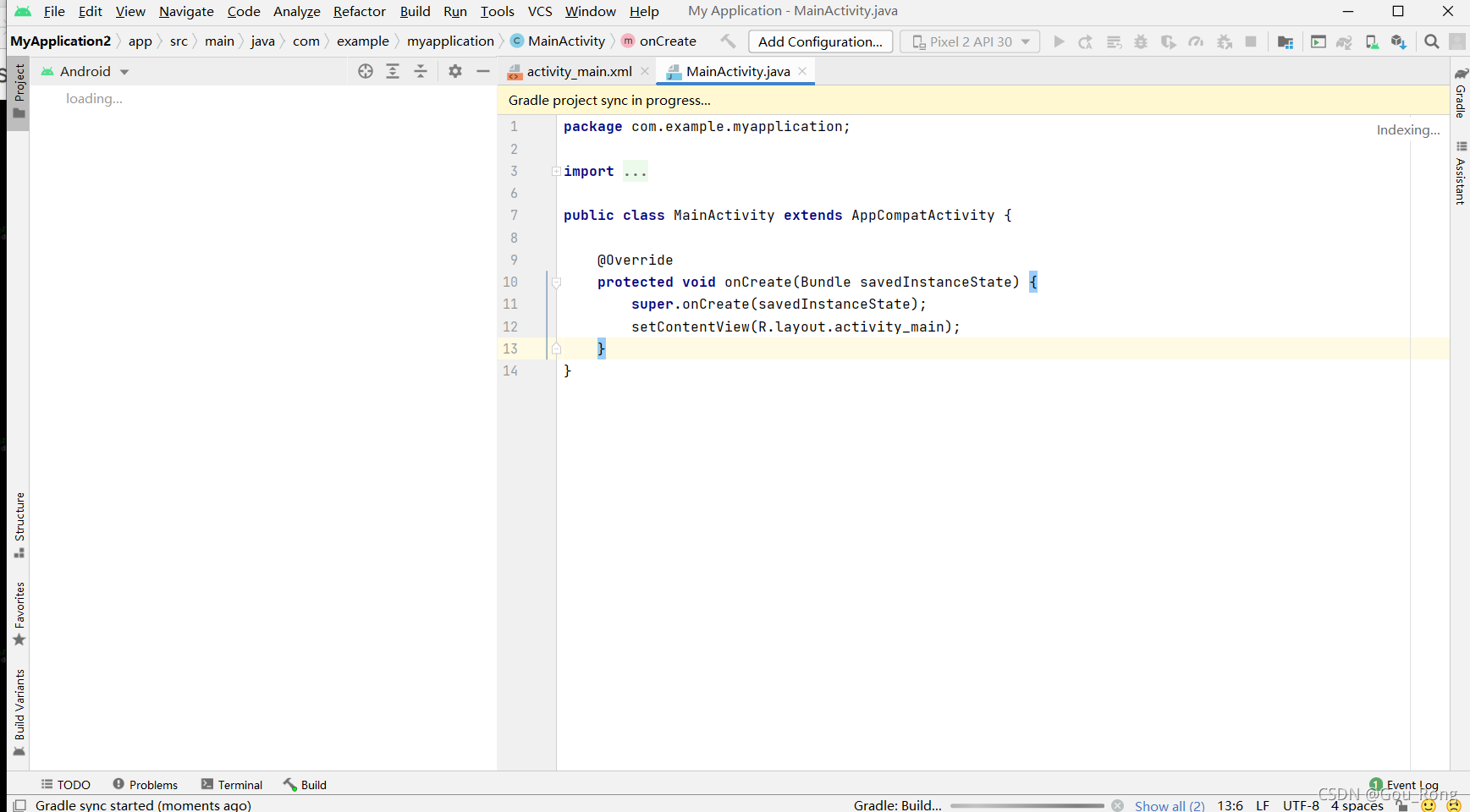Click Show all (2) link
Image resolution: width=1470 pixels, height=812 pixels.
point(1170,805)
